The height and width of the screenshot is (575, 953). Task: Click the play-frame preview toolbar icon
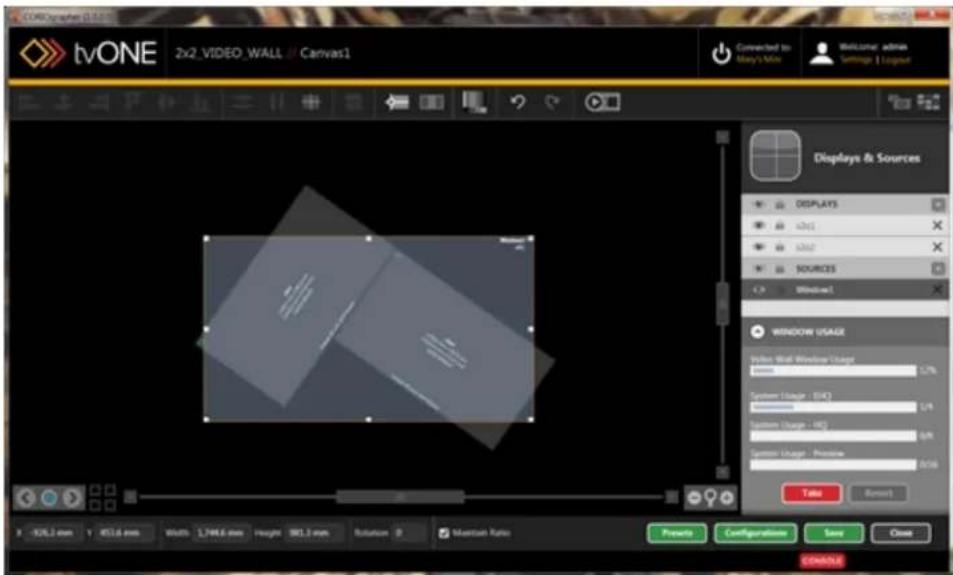pos(602,102)
